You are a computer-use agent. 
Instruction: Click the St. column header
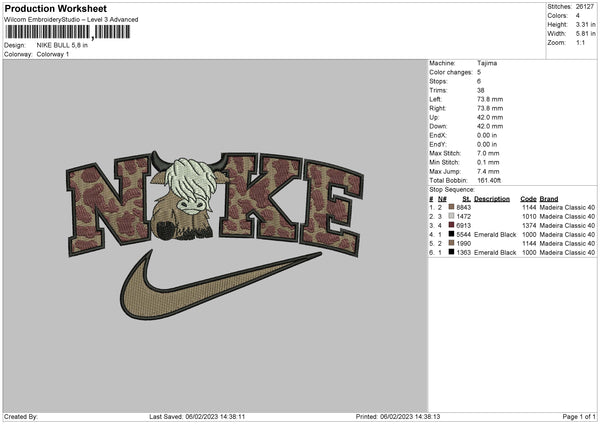(x=466, y=199)
